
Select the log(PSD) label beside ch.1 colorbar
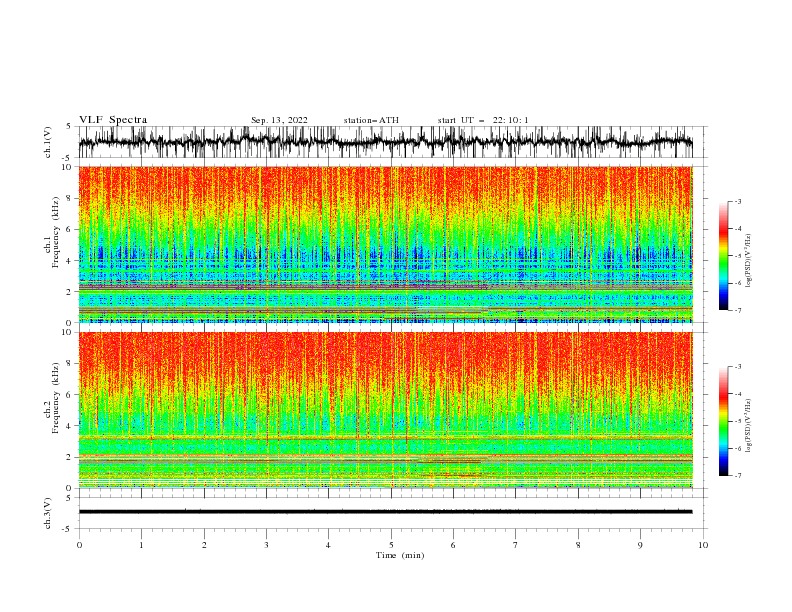[x=748, y=261]
